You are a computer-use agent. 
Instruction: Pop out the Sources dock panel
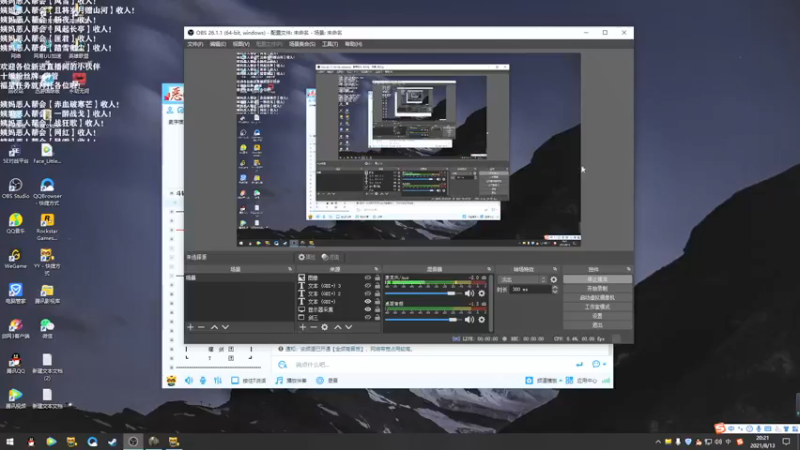[377, 269]
